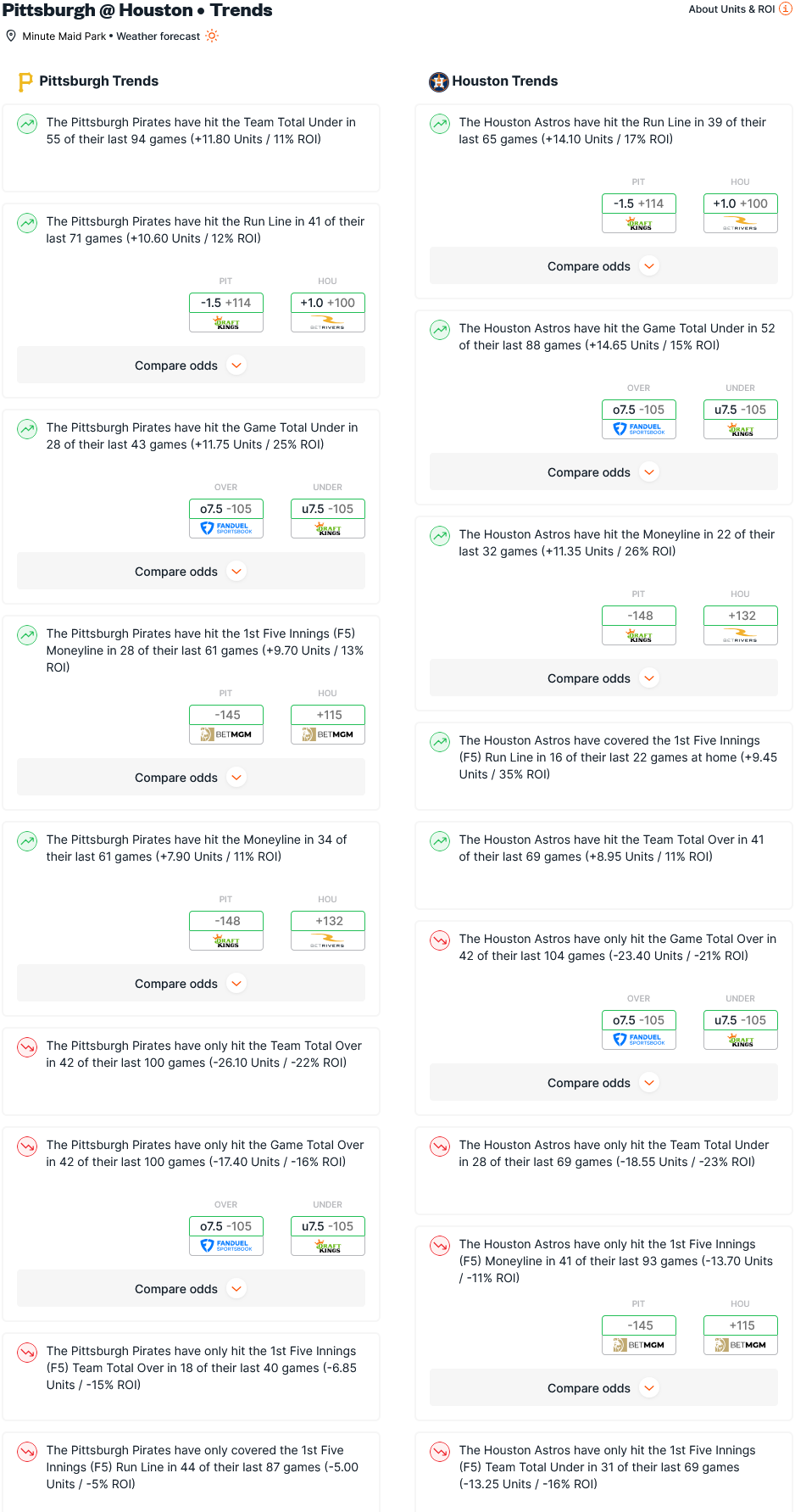Click the Minute Maid Park location pin icon

pos(11,36)
